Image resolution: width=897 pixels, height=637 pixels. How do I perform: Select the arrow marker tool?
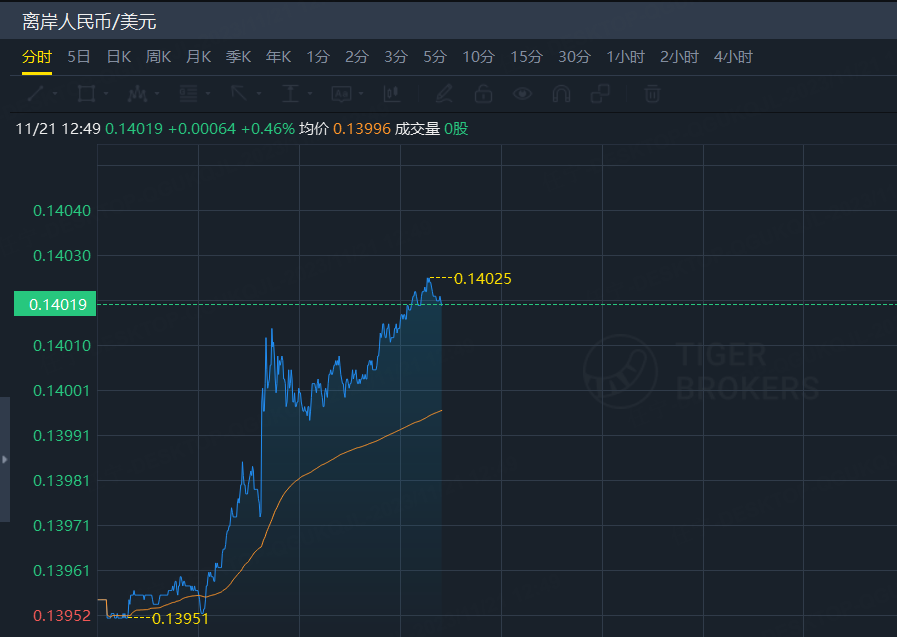(239, 93)
